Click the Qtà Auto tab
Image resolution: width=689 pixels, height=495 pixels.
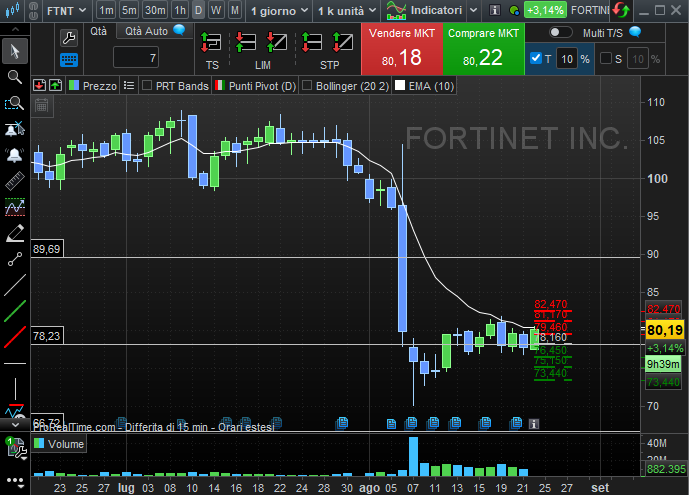point(154,31)
